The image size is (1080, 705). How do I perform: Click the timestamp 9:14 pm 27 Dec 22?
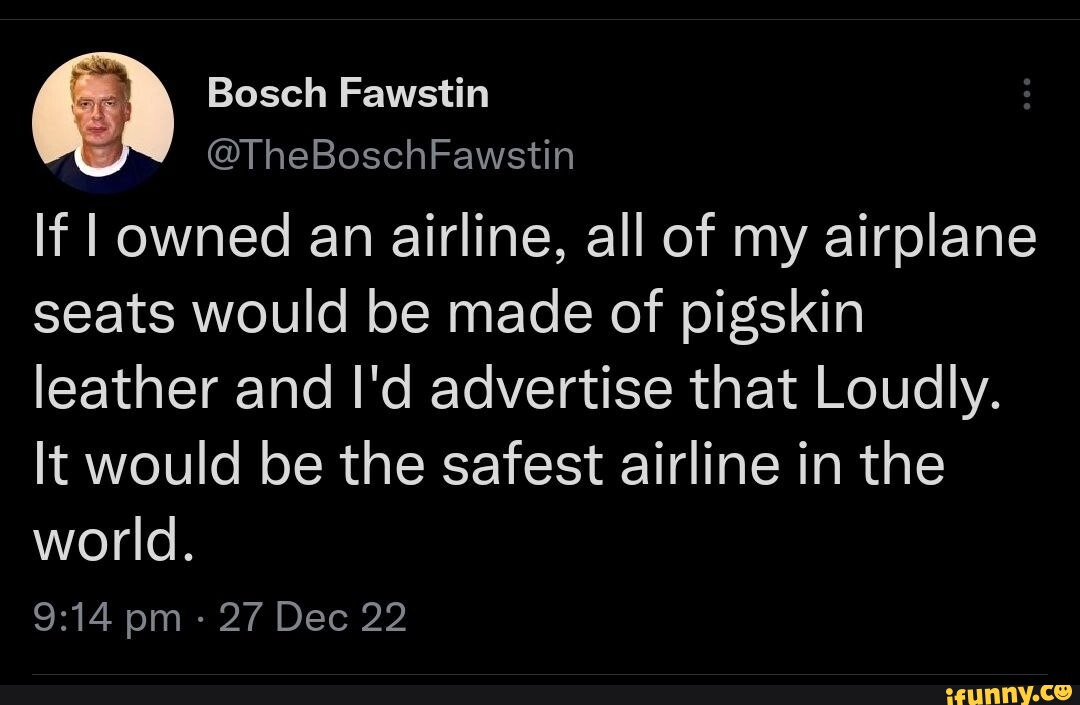220,617
